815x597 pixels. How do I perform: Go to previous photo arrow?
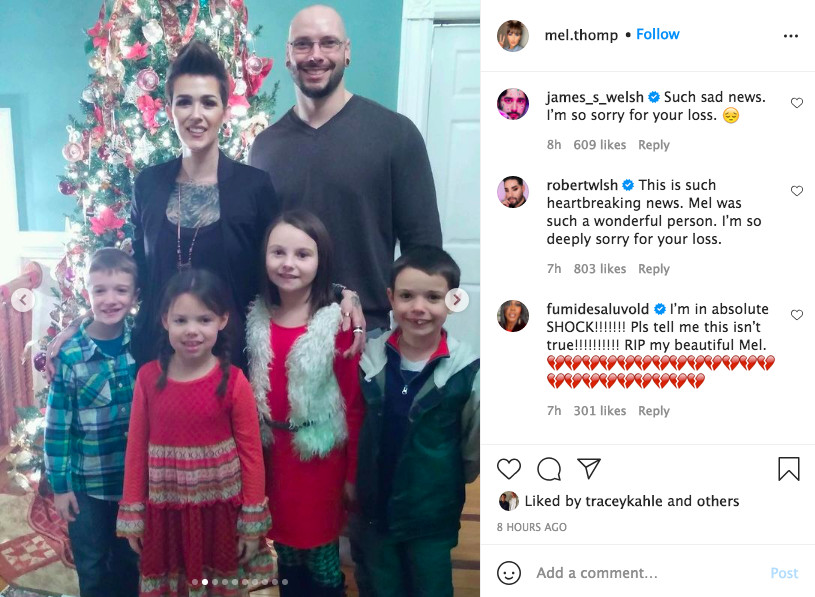(x=23, y=300)
